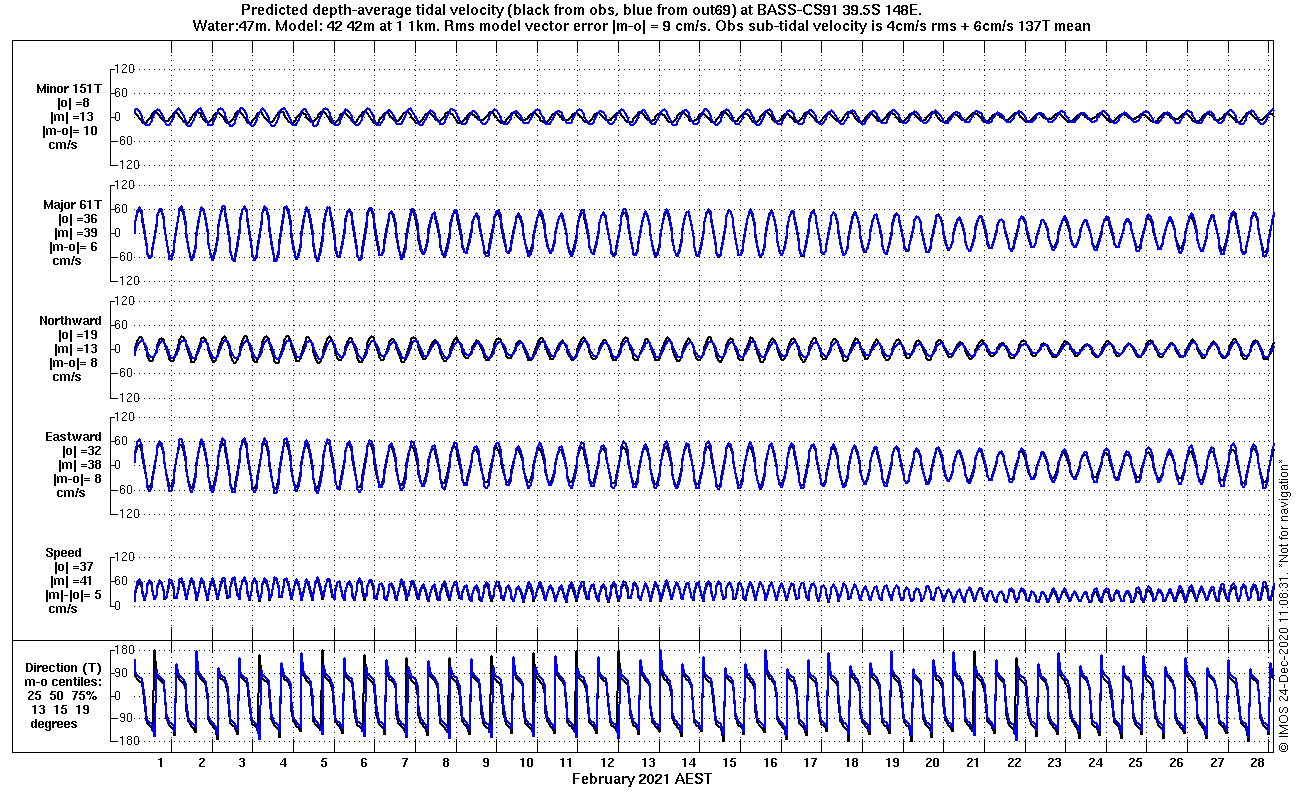Click the "120" tick of the Major axis
Viewport: 1300px width, 800px height.
[x=126, y=185]
